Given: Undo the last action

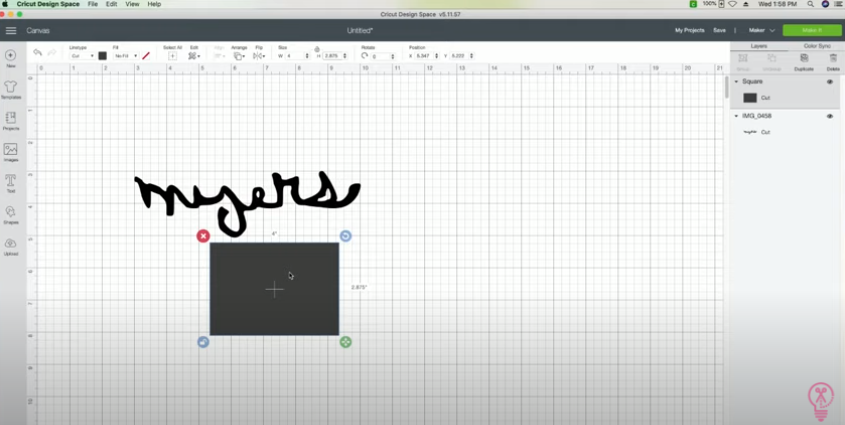Looking at the screenshot, I should pos(37,53).
